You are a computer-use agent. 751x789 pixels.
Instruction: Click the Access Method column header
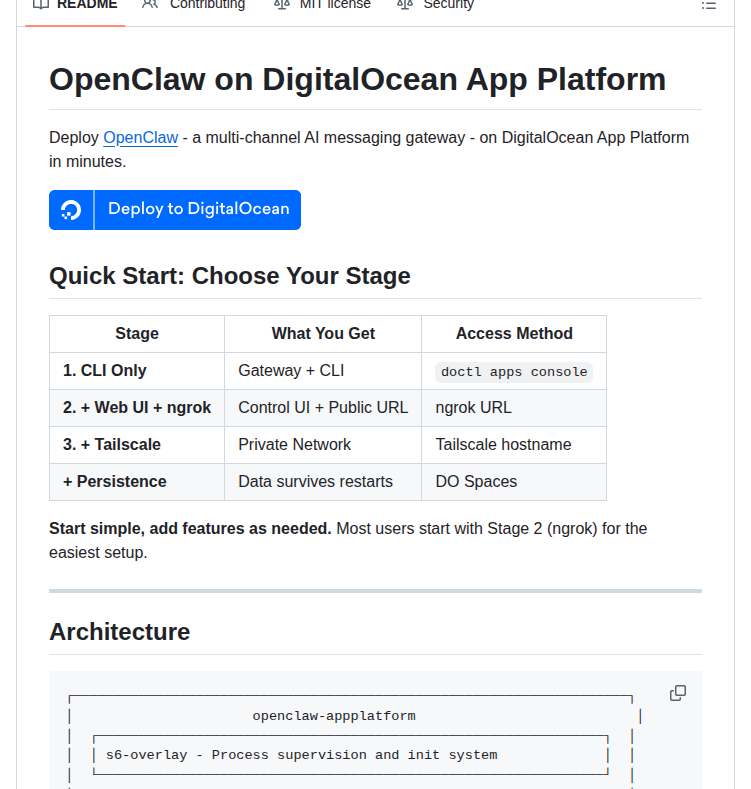pos(514,334)
